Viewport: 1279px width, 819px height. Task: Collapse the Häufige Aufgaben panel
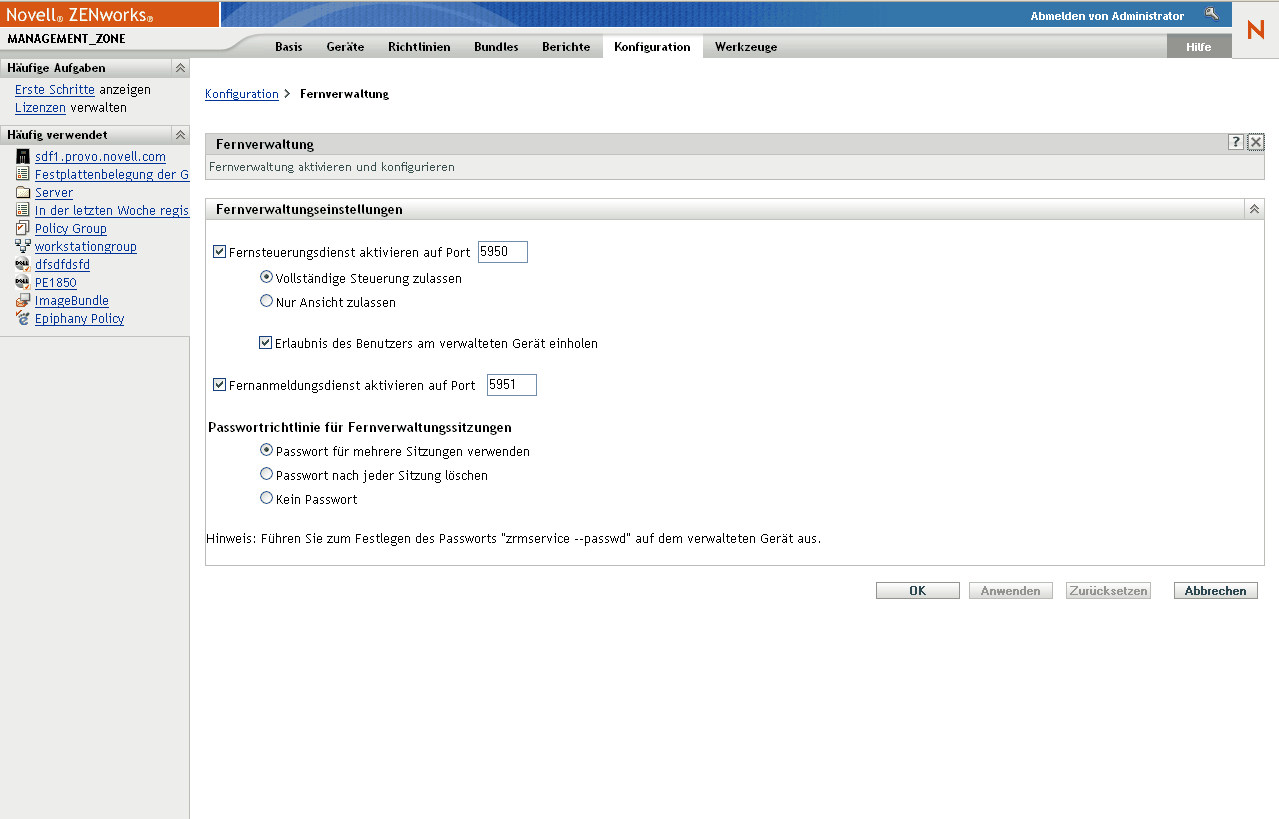pyautogui.click(x=180, y=68)
